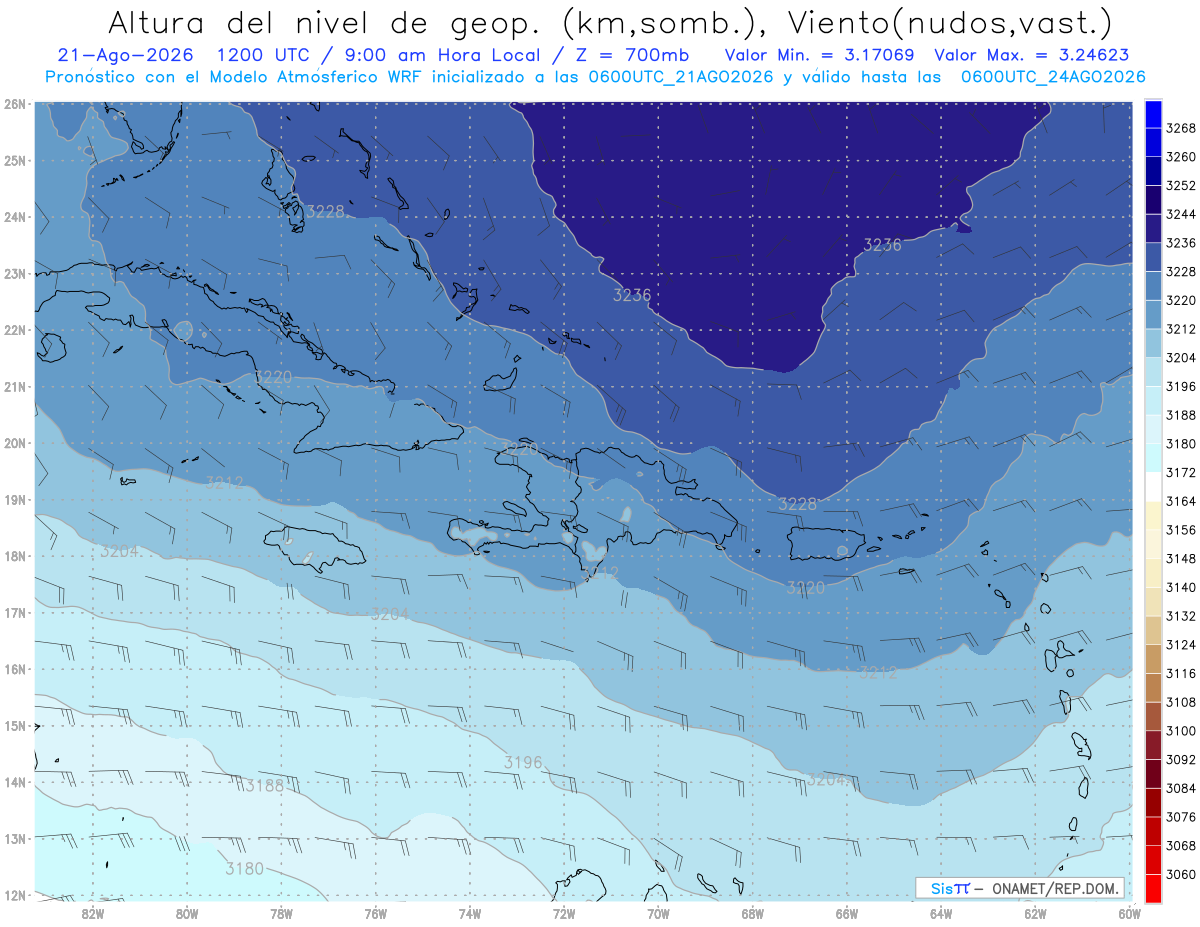Click the colorbar label 3140
The width and height of the screenshot is (1200, 927).
[x=1181, y=587]
